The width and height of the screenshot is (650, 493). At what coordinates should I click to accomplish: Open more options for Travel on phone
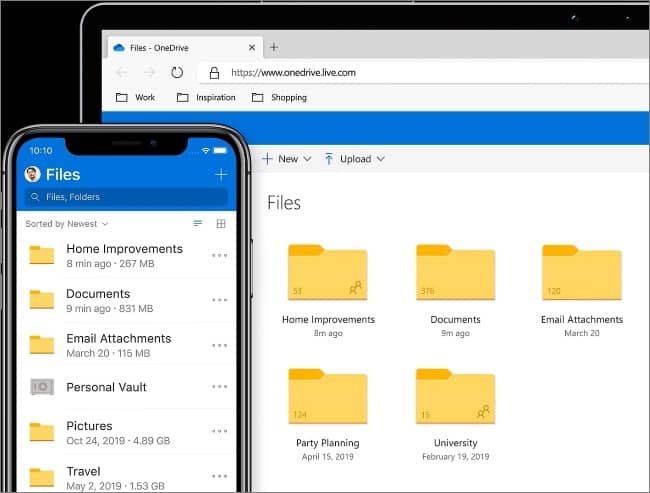click(219, 476)
